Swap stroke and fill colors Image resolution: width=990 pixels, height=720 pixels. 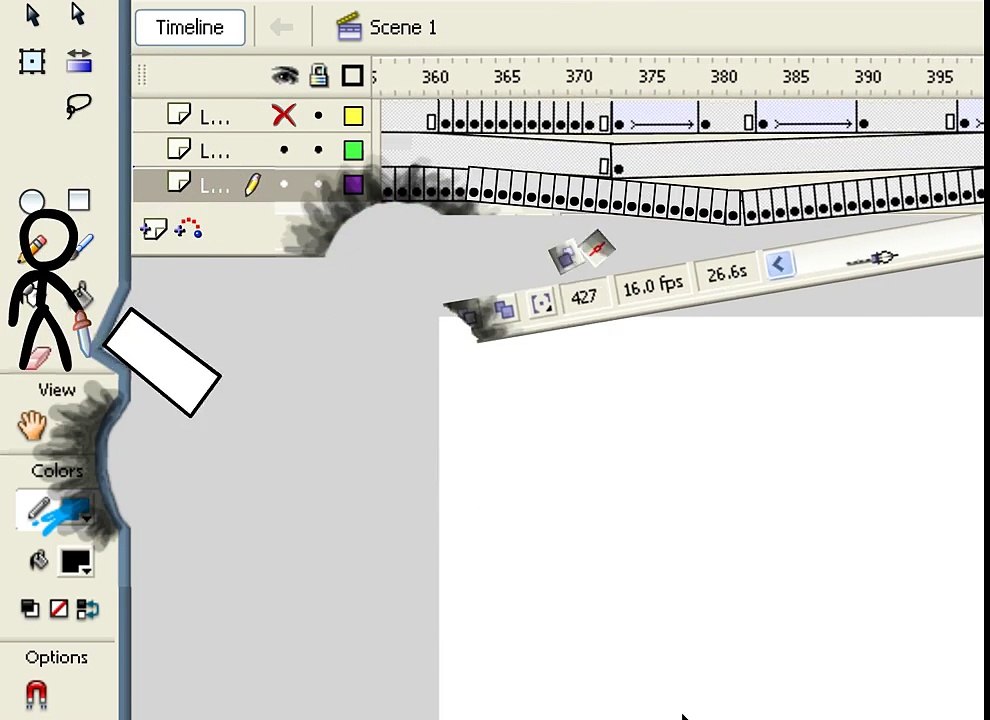[88, 609]
